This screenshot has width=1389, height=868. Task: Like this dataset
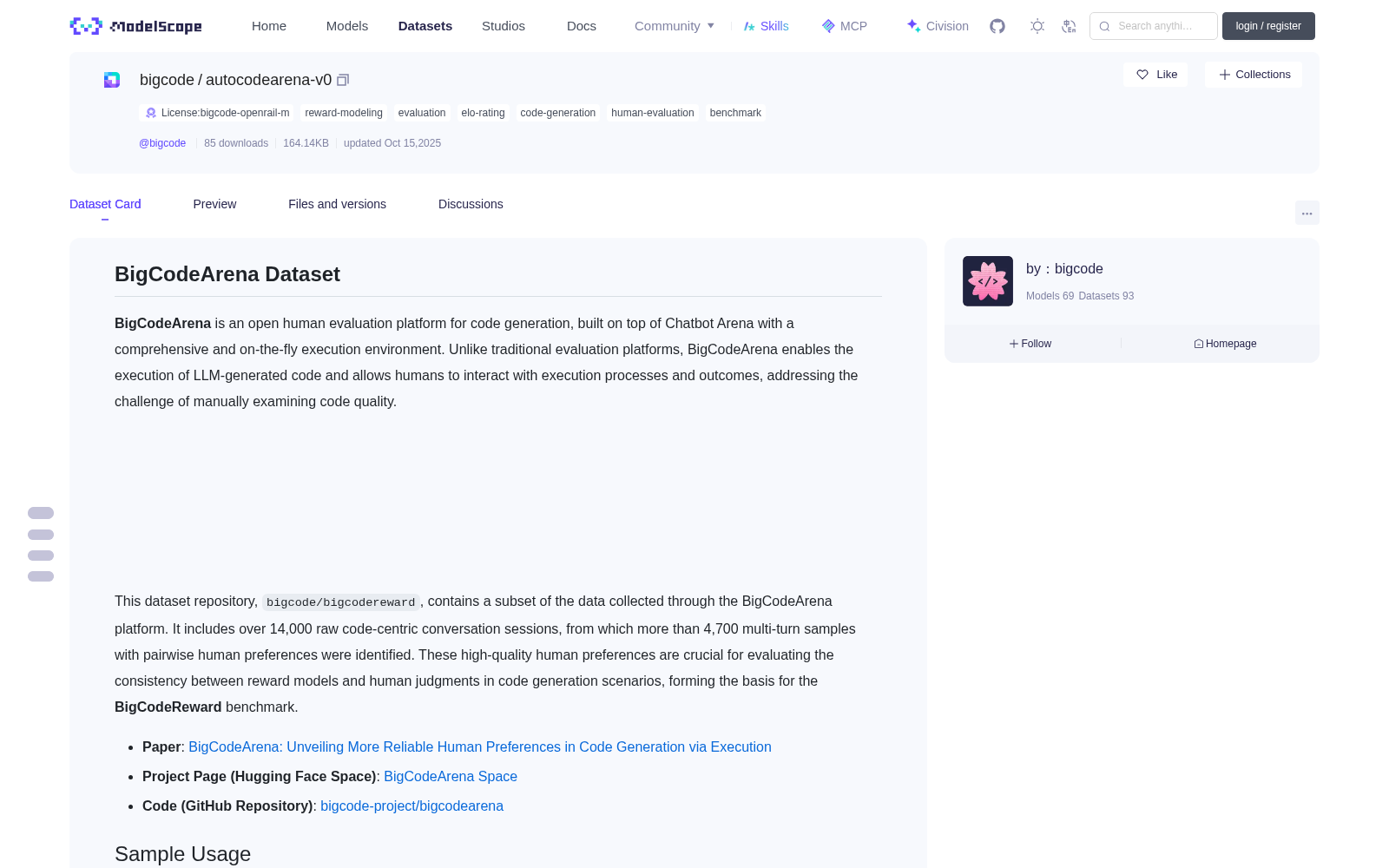pyautogui.click(x=1155, y=75)
